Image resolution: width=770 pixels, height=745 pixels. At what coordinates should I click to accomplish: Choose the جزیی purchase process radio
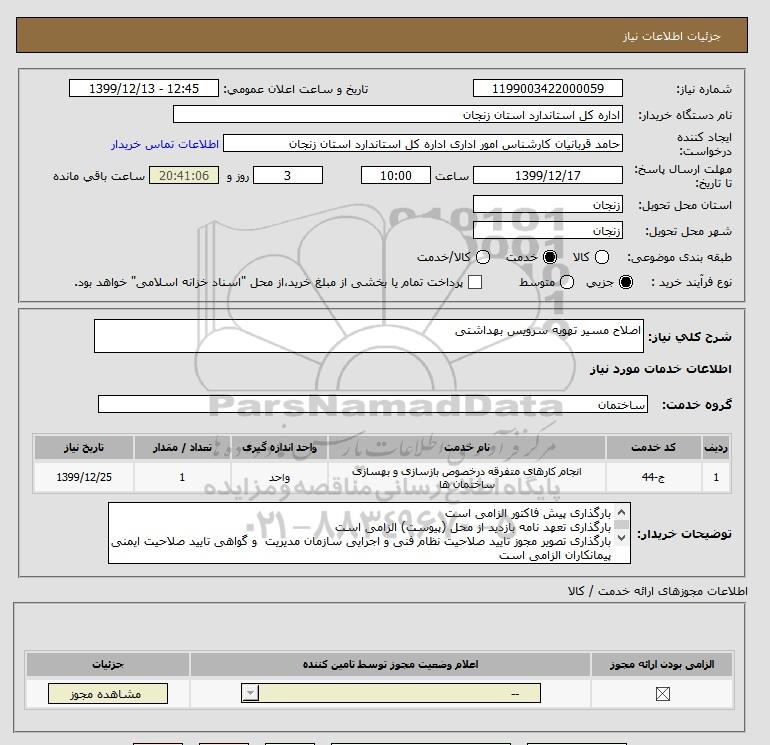626,282
